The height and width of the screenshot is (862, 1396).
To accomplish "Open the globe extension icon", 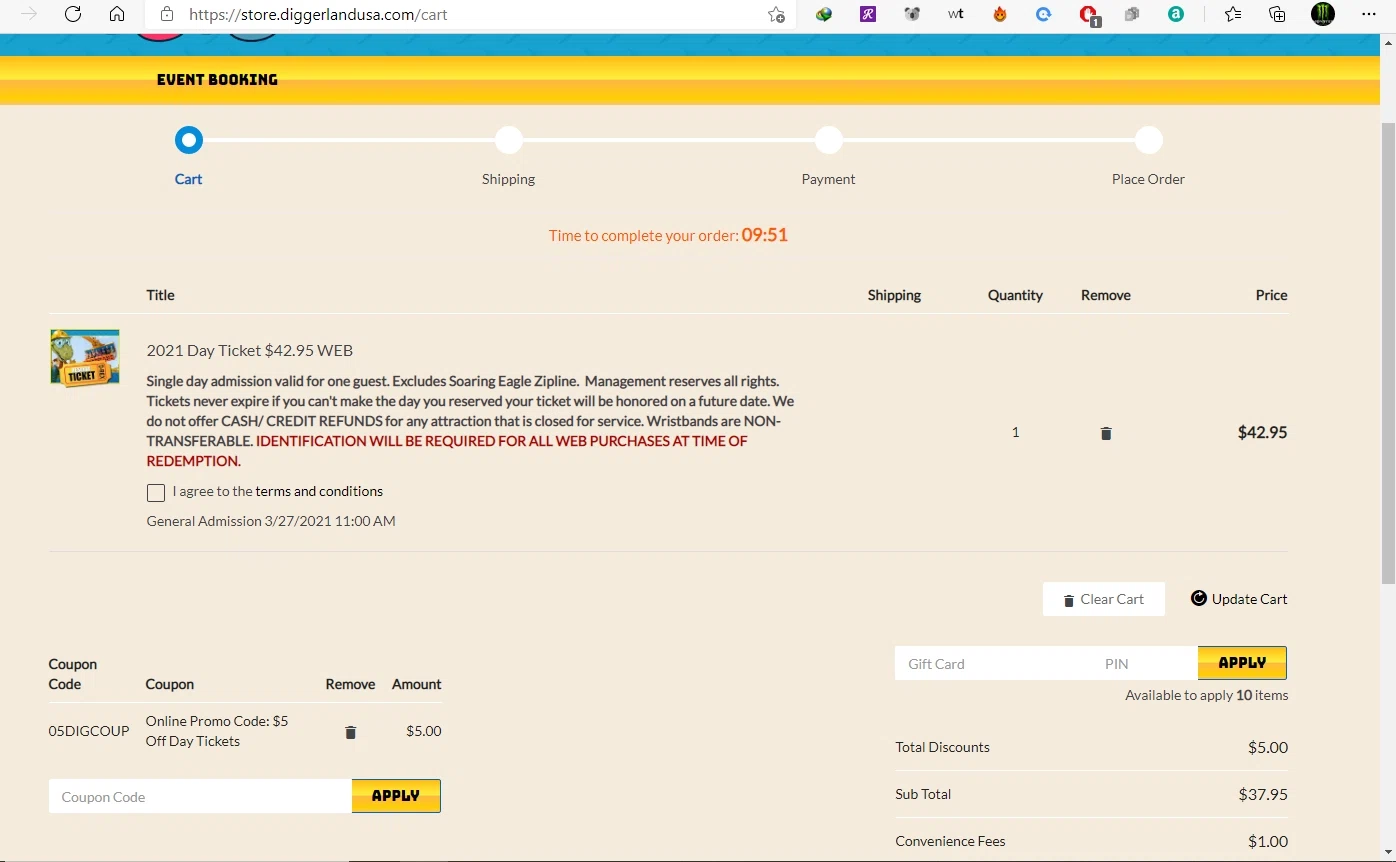I will (824, 15).
